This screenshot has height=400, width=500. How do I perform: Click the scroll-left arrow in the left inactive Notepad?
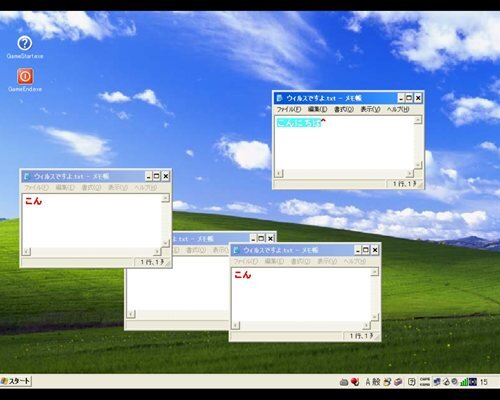27,252
